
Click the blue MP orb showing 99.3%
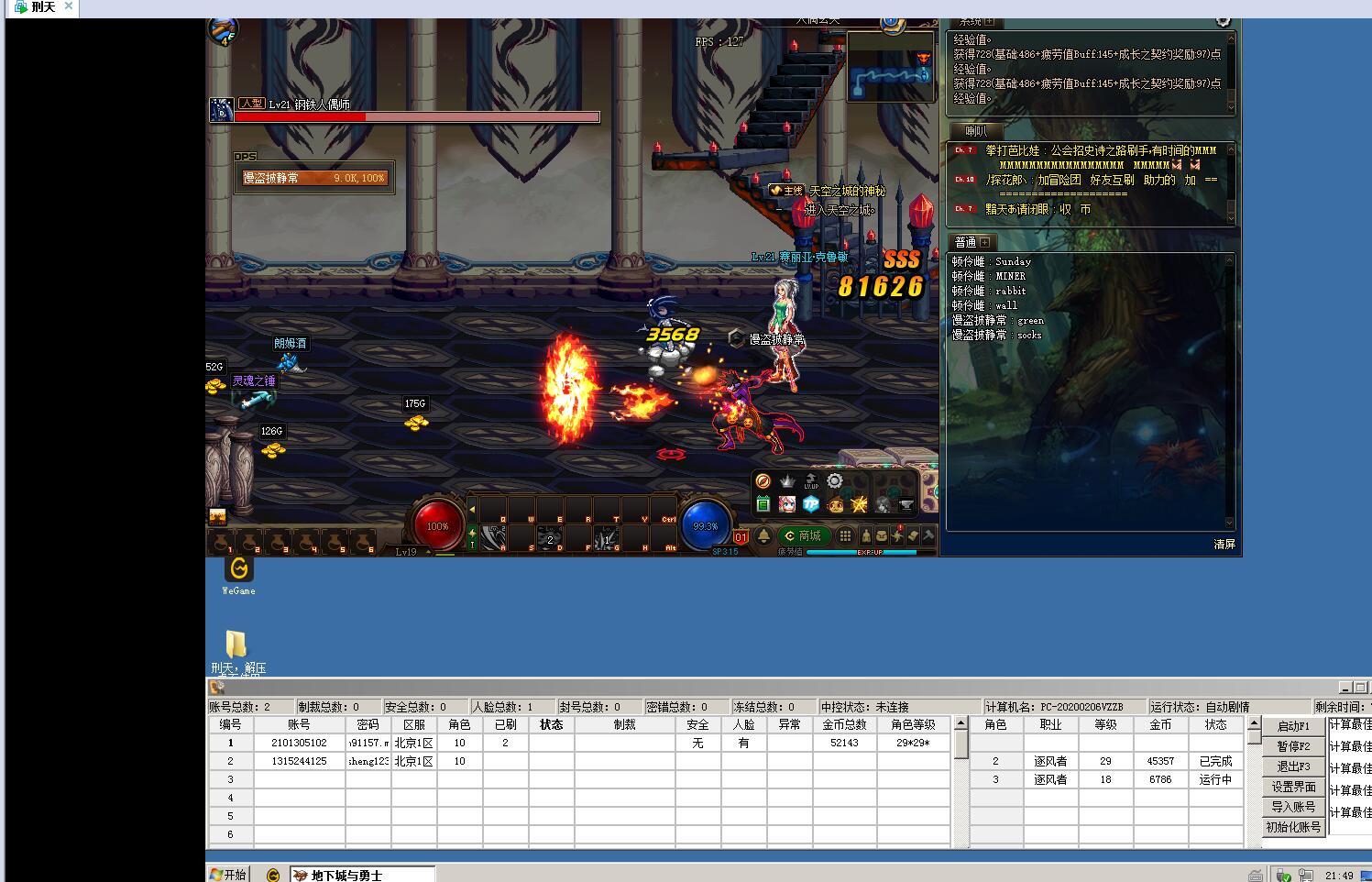click(706, 525)
